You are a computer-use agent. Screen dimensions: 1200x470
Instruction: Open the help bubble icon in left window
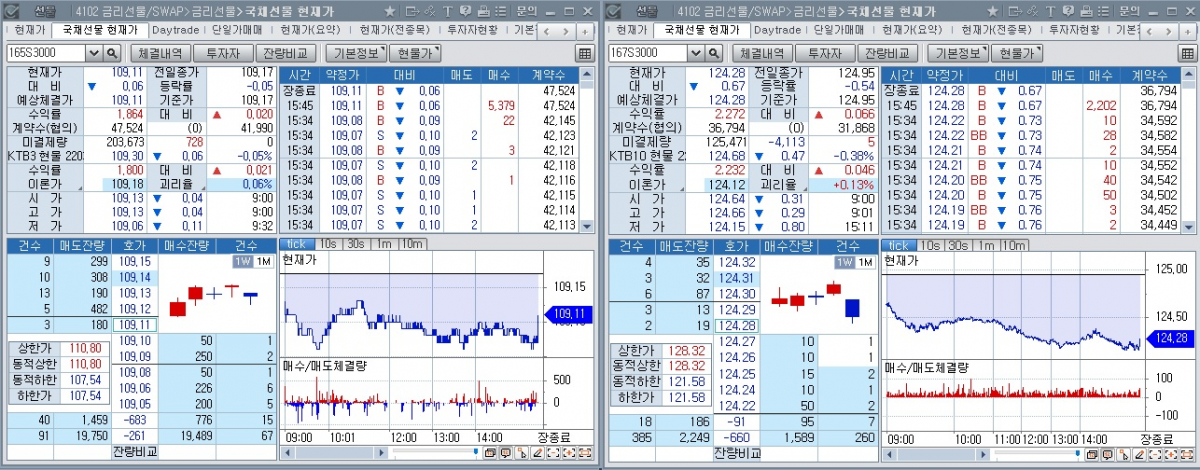point(465,10)
